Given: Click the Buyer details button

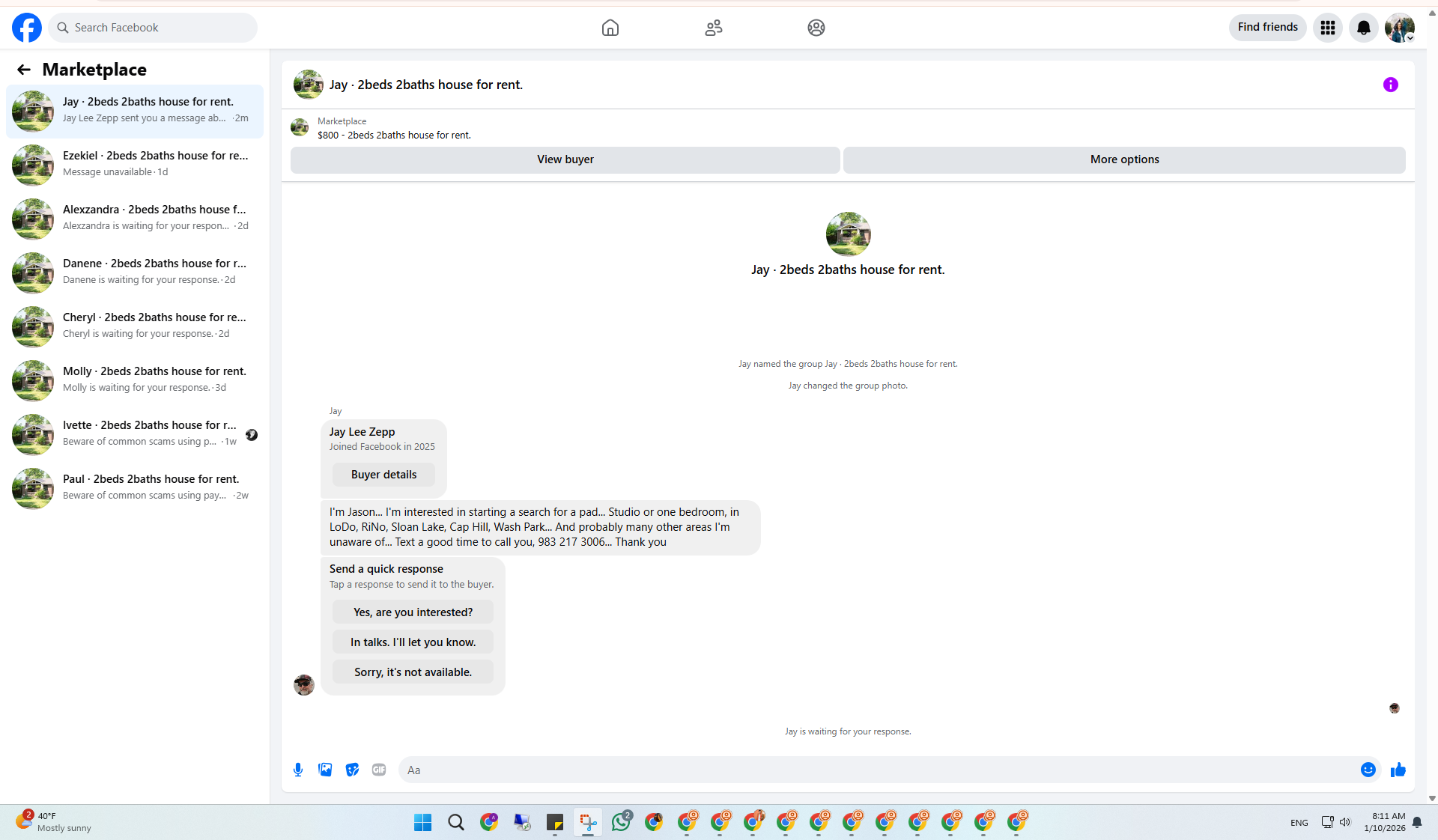Looking at the screenshot, I should pos(383,475).
